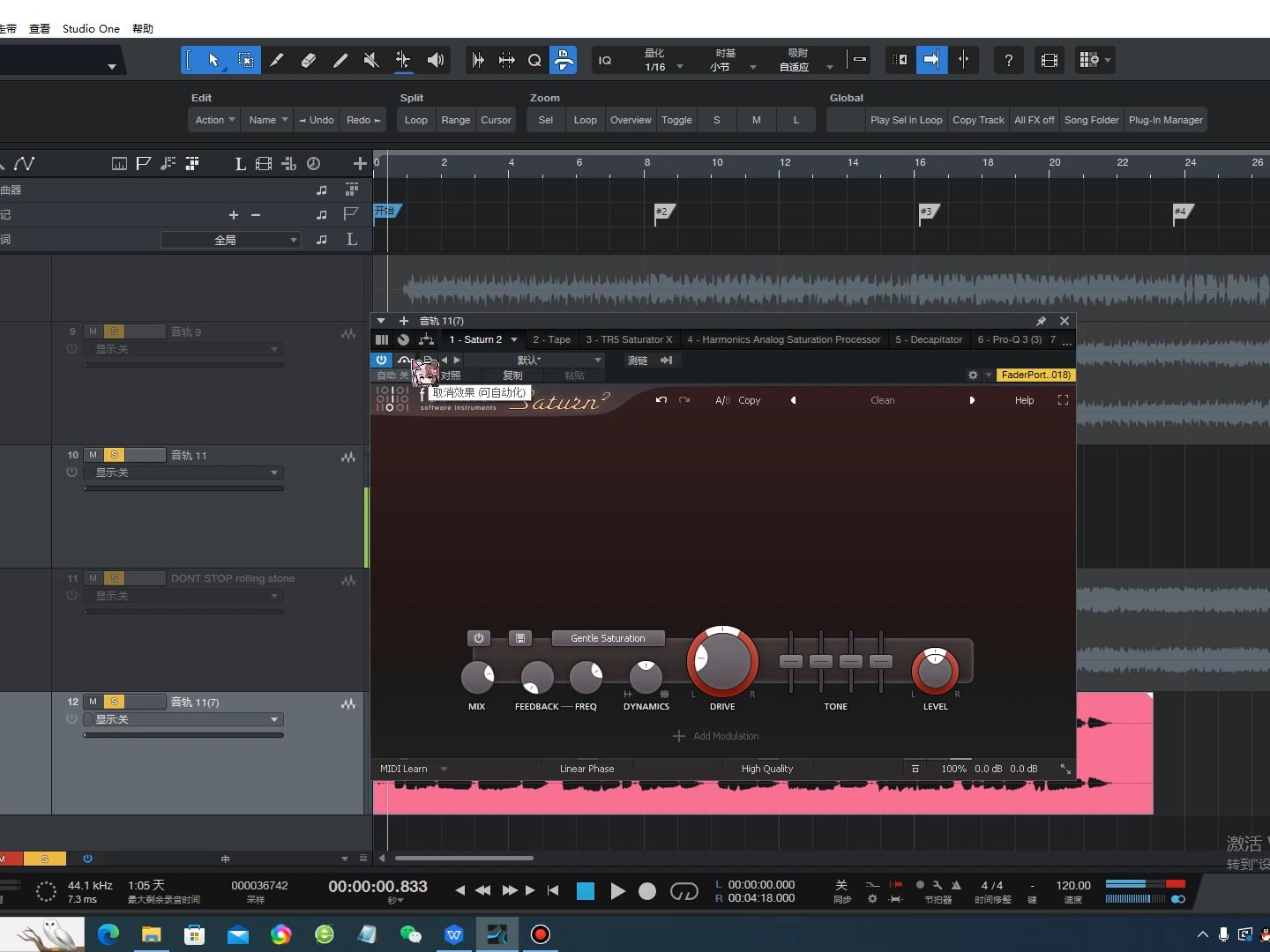Switch to the 2 - Tape plugin tab
1270x952 pixels.
pyautogui.click(x=551, y=339)
